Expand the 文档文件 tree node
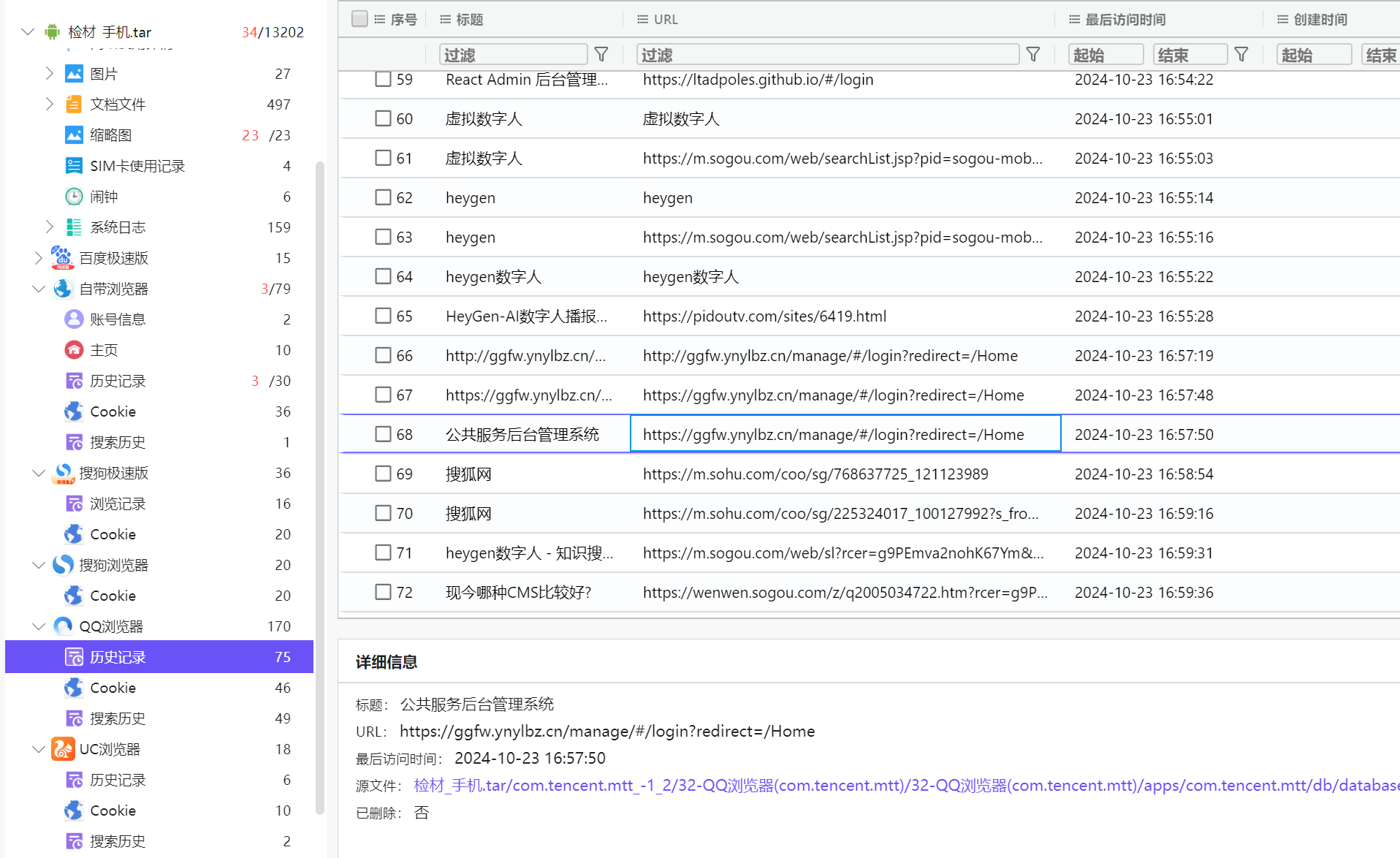The width and height of the screenshot is (1400, 858). (50, 104)
